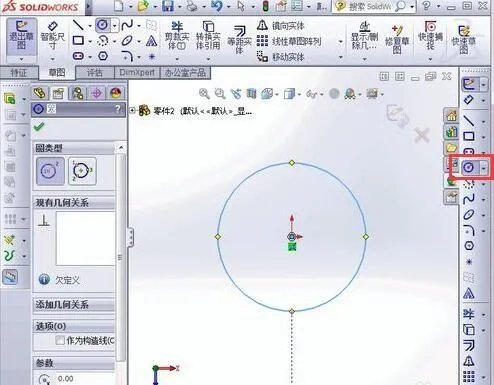
Task: Click the confirmation-corner red X to cancel the sketch
Action: [x=422, y=136]
